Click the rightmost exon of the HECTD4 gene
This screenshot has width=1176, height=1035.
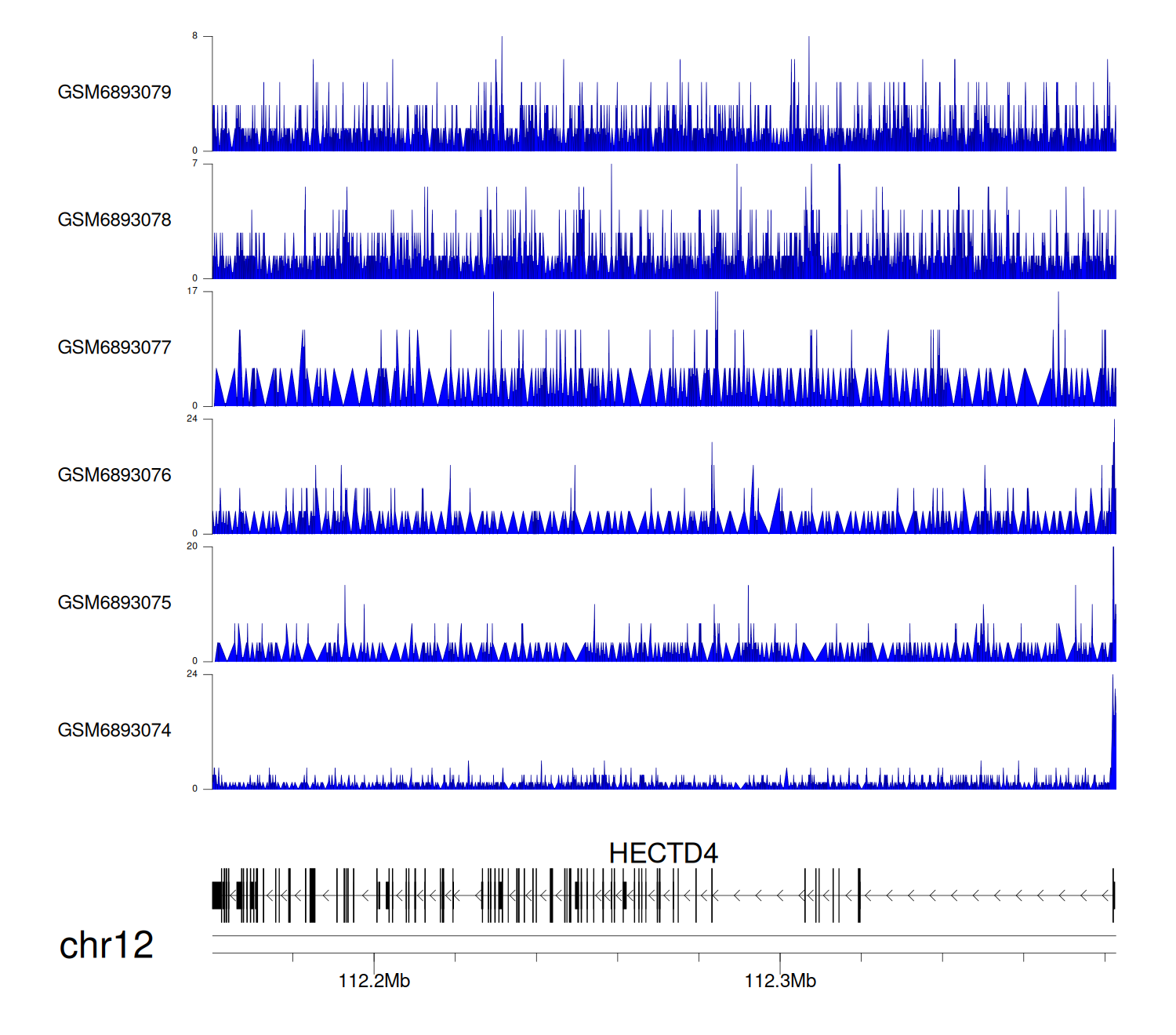[x=1113, y=895]
